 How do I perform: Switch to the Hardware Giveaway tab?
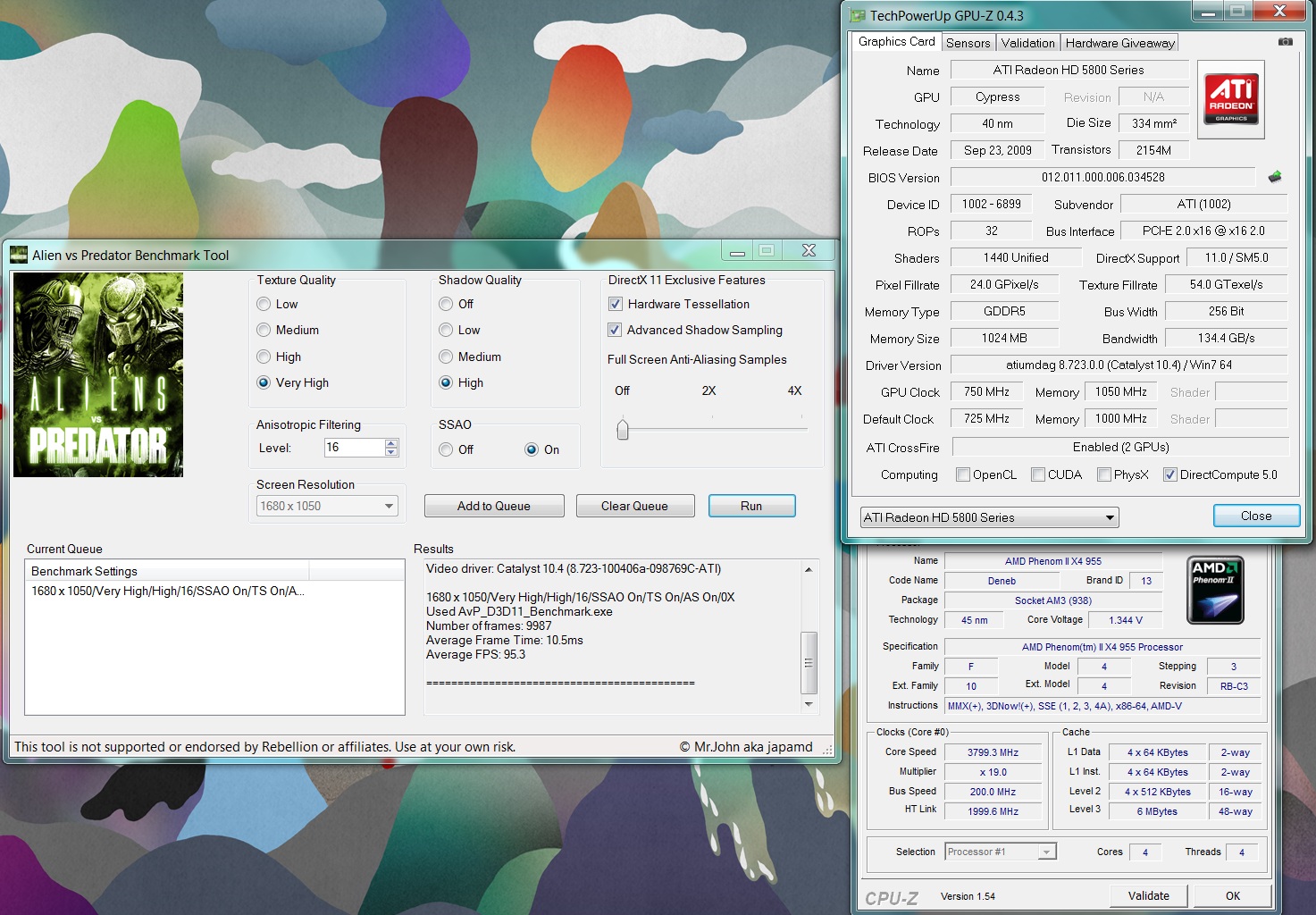tap(1119, 43)
